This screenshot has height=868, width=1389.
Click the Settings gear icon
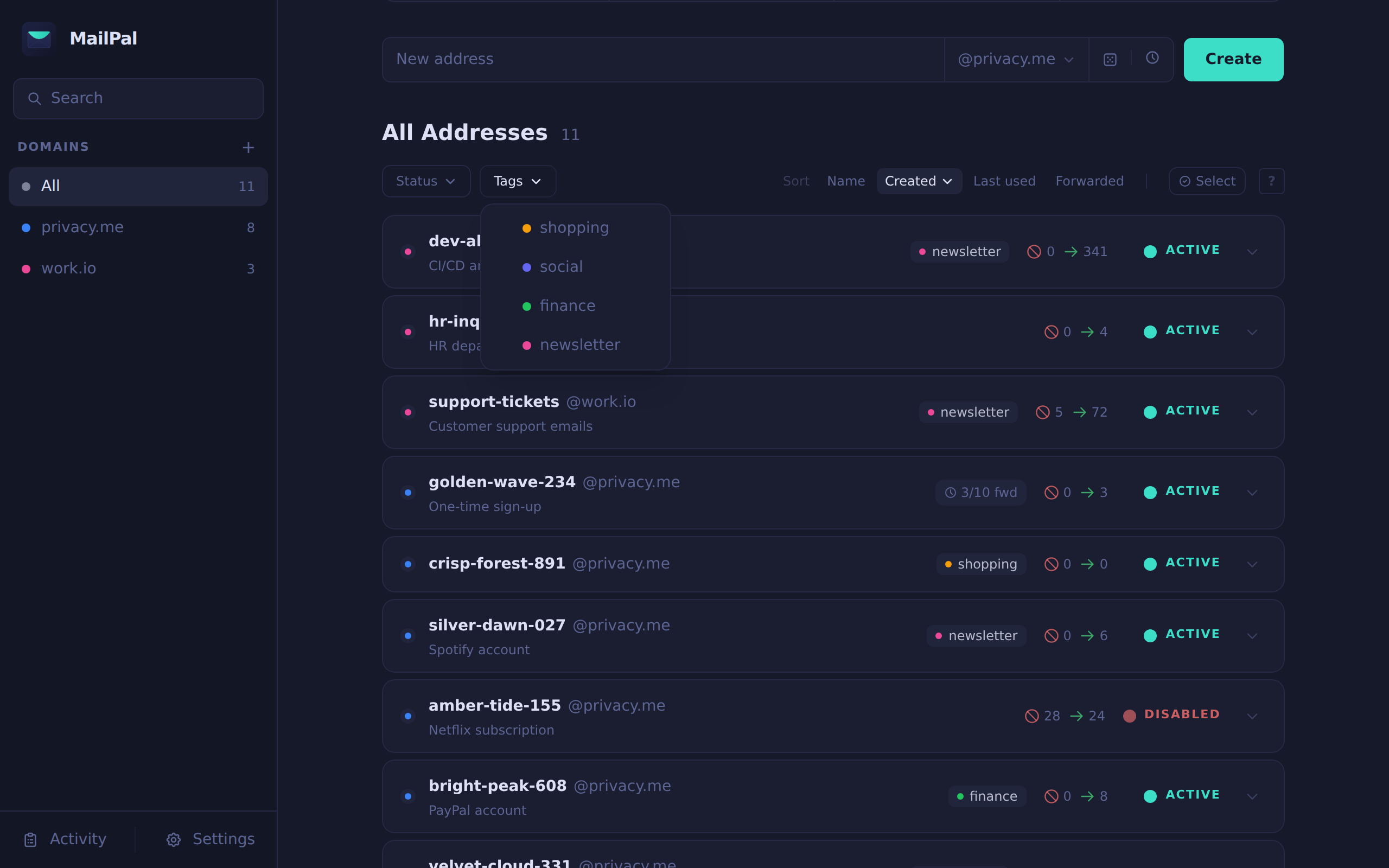coord(173,840)
